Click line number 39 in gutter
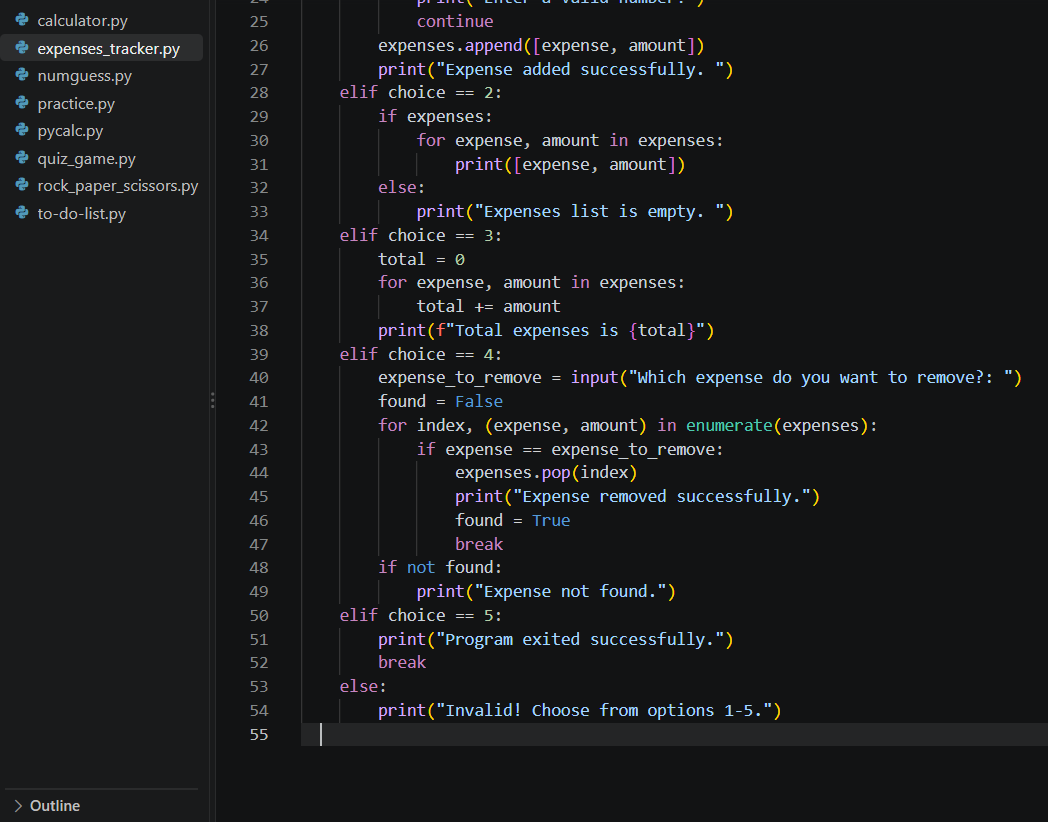Screen dimensions: 1048x822 tap(259, 354)
